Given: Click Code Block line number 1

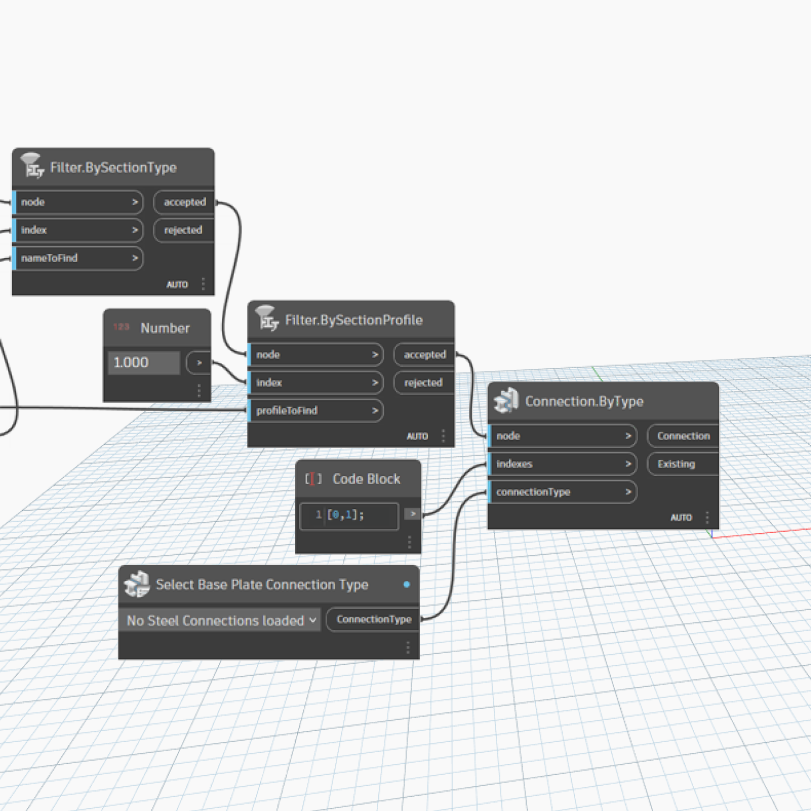Looking at the screenshot, I should (x=318, y=515).
